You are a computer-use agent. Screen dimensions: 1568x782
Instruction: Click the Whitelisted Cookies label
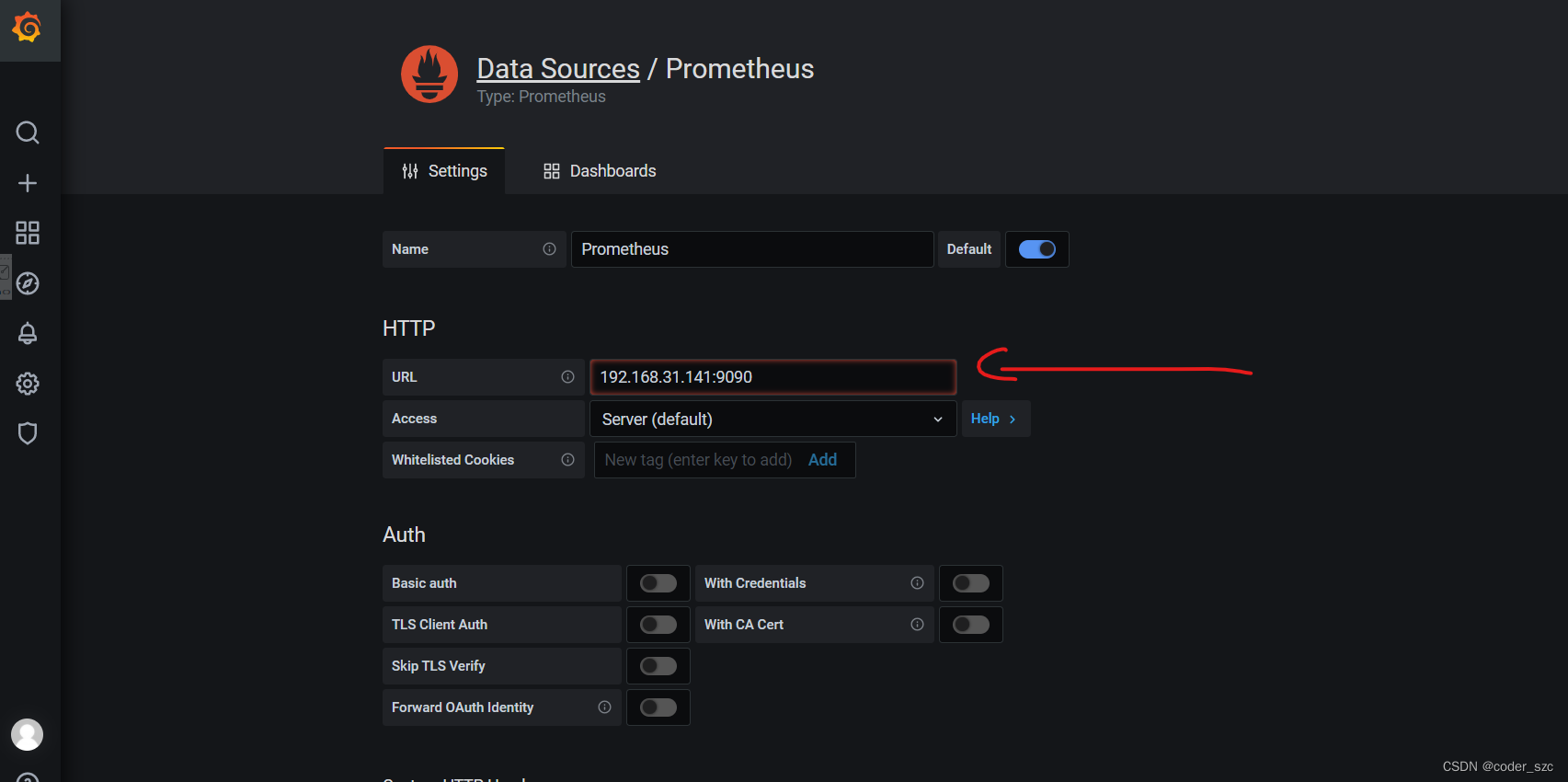452,460
